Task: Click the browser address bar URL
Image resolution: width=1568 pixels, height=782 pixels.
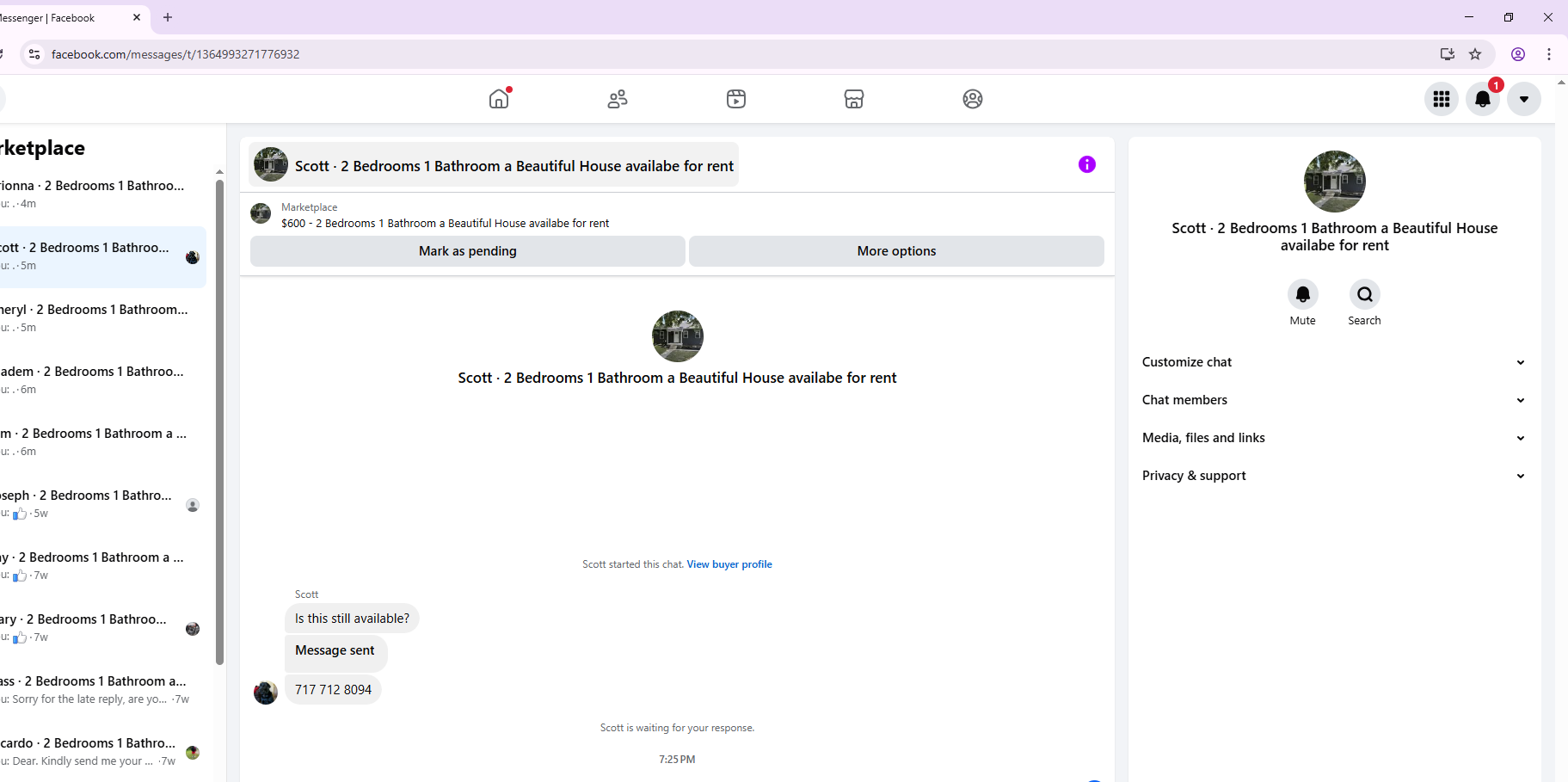Action: 175,54
